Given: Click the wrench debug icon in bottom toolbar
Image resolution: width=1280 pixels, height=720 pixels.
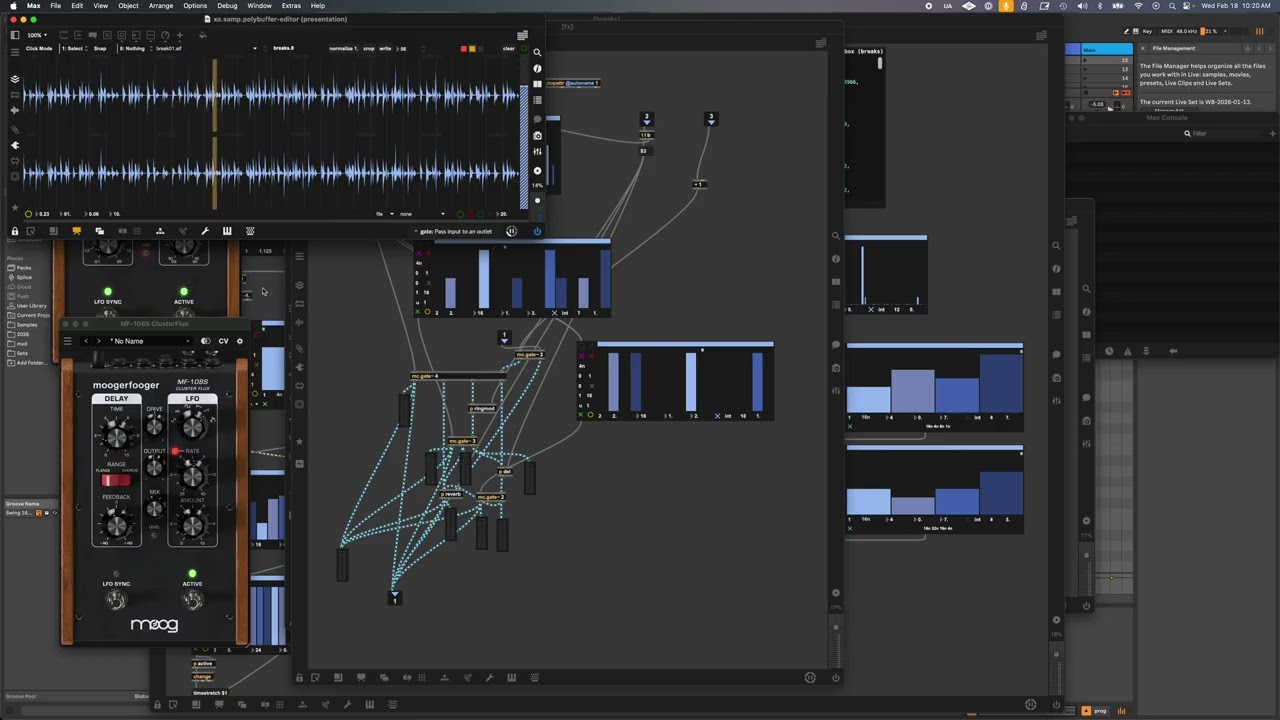Looking at the screenshot, I should click(x=205, y=231).
